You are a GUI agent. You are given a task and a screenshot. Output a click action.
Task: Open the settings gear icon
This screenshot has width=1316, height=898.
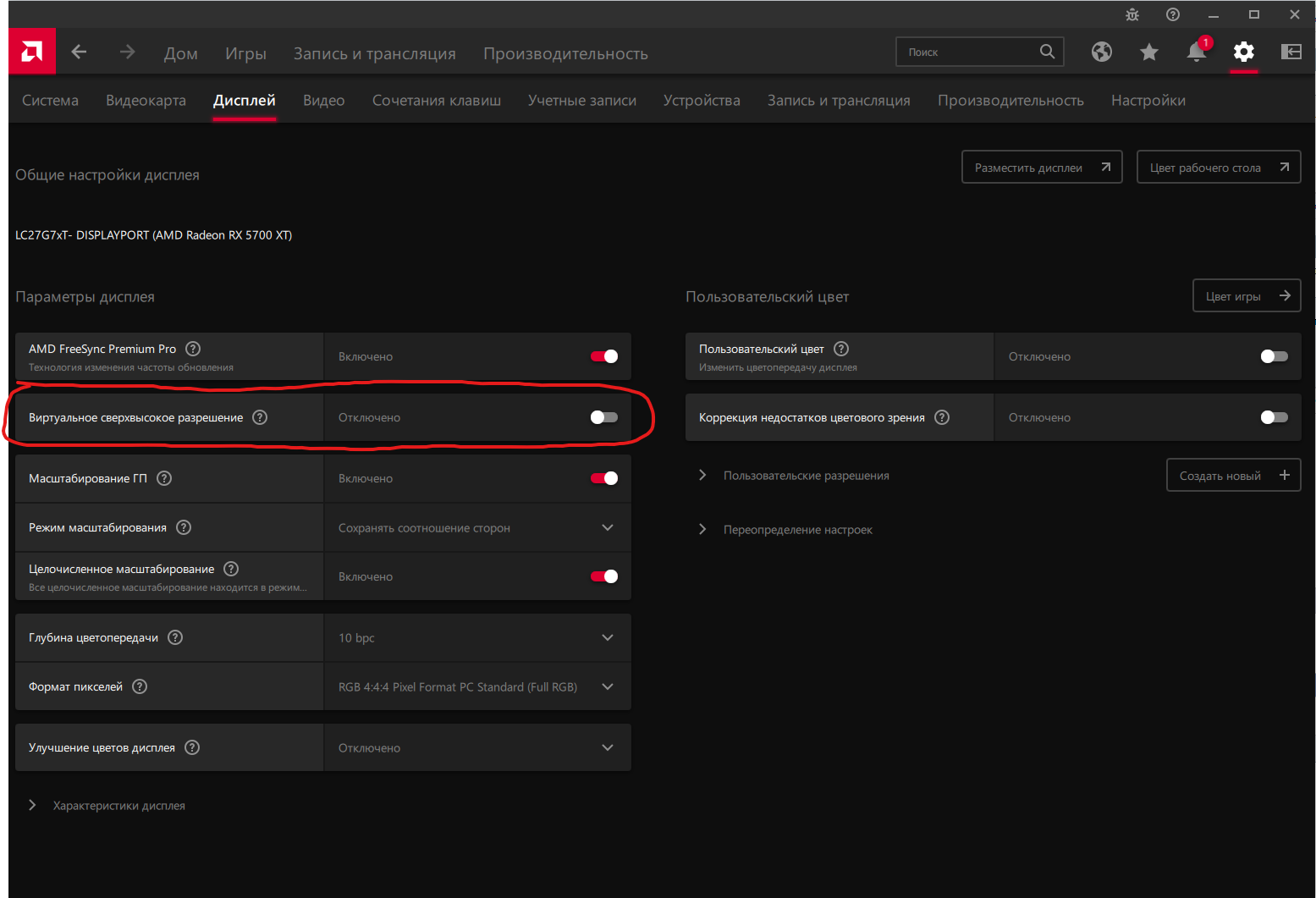[1243, 52]
